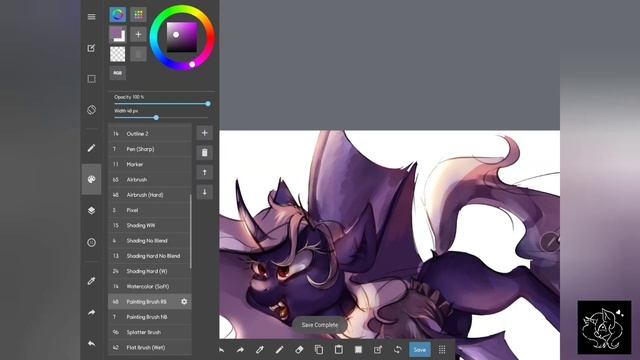Select the Shading WW brush

click(x=150, y=225)
